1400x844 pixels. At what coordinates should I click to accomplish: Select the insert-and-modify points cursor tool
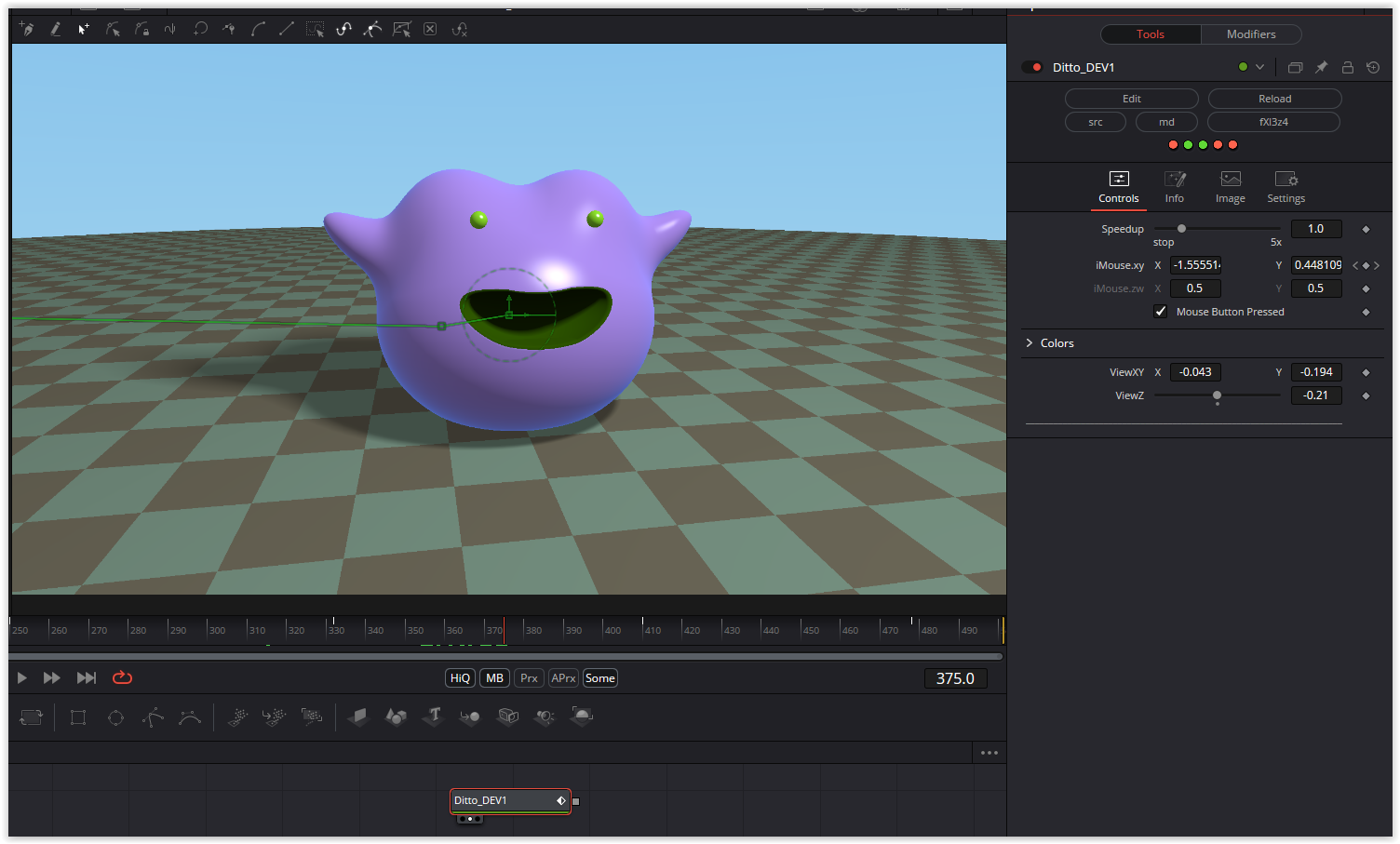(x=84, y=30)
